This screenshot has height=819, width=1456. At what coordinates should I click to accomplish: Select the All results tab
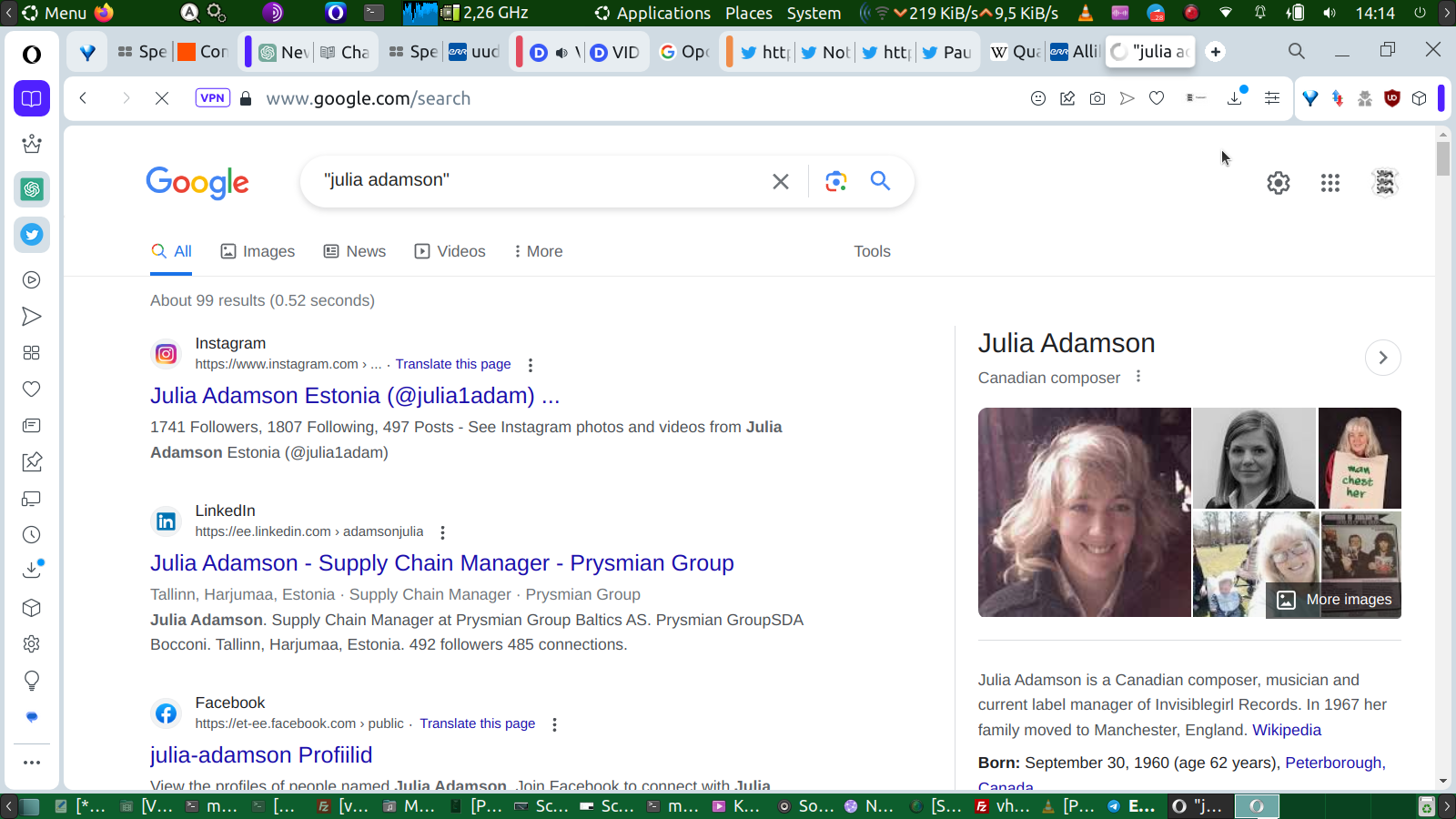tap(172, 251)
